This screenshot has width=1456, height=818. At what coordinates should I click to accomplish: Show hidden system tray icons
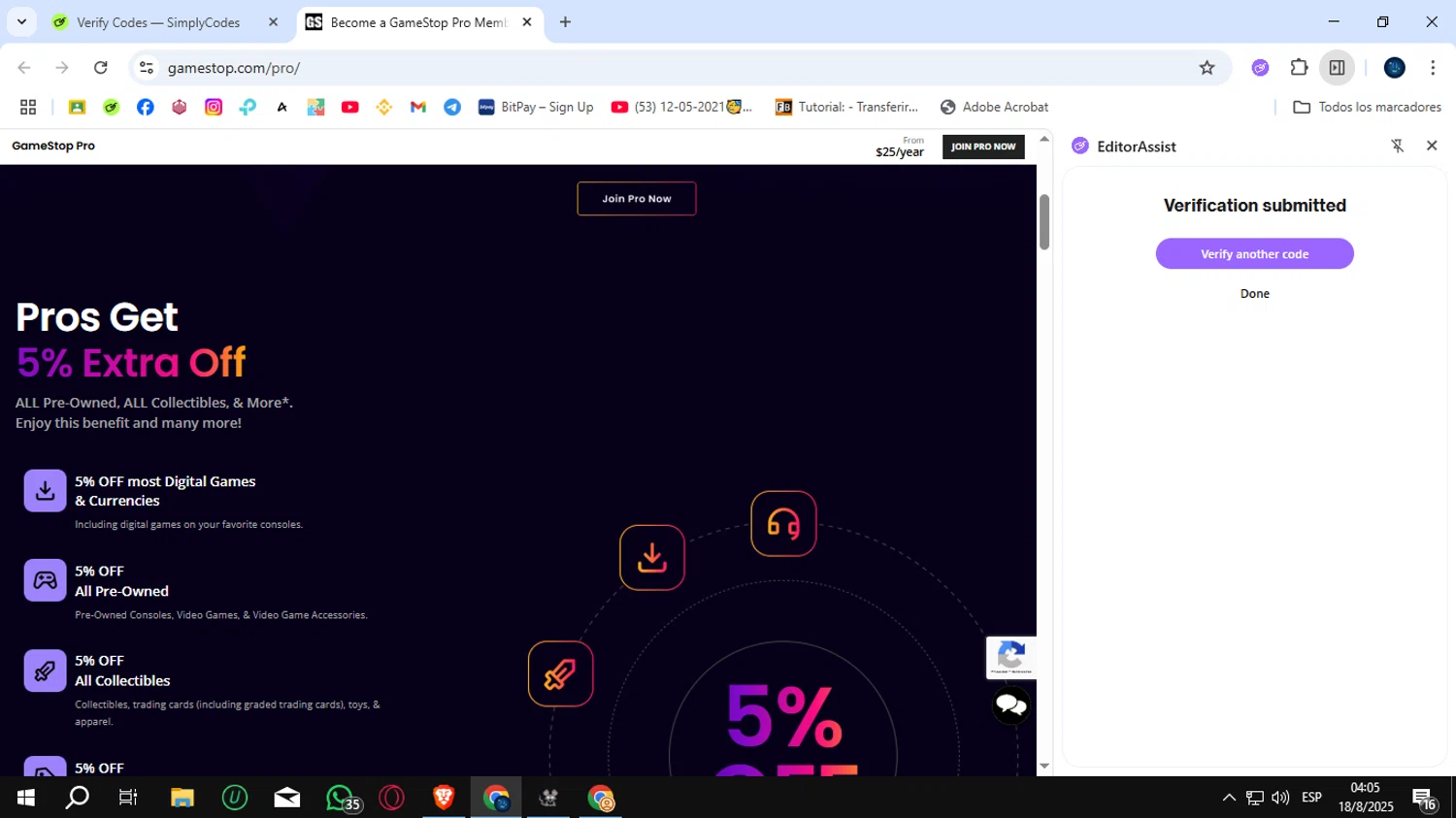[x=1229, y=798]
